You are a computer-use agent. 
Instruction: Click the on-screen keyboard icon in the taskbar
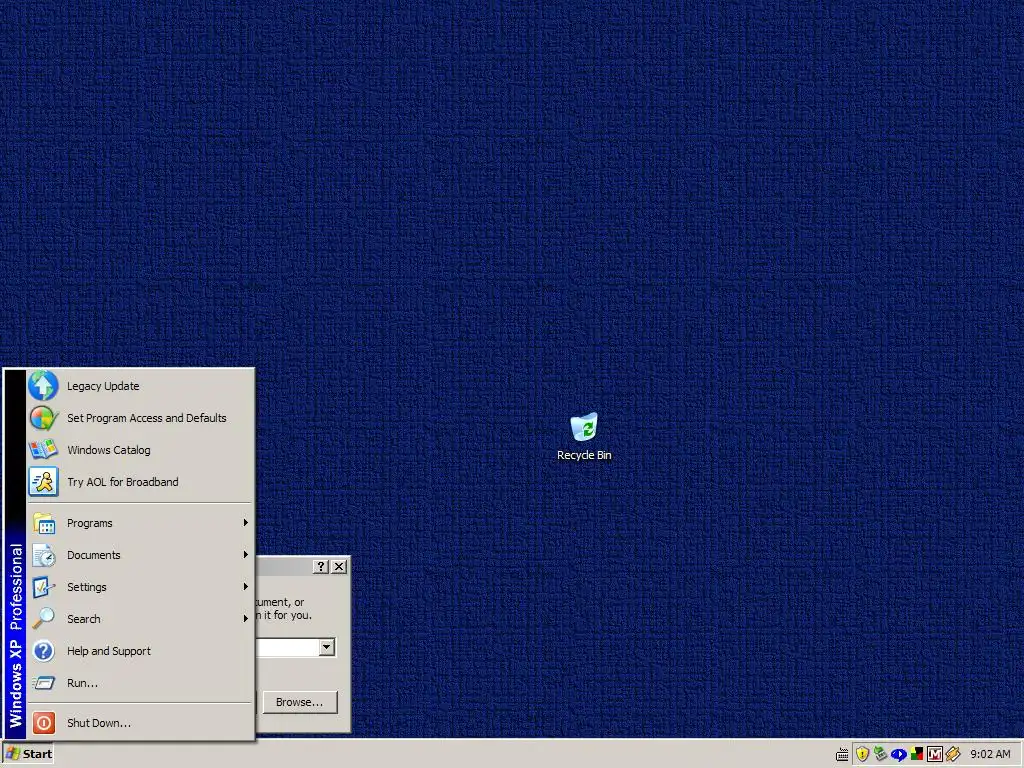pyautogui.click(x=842, y=755)
